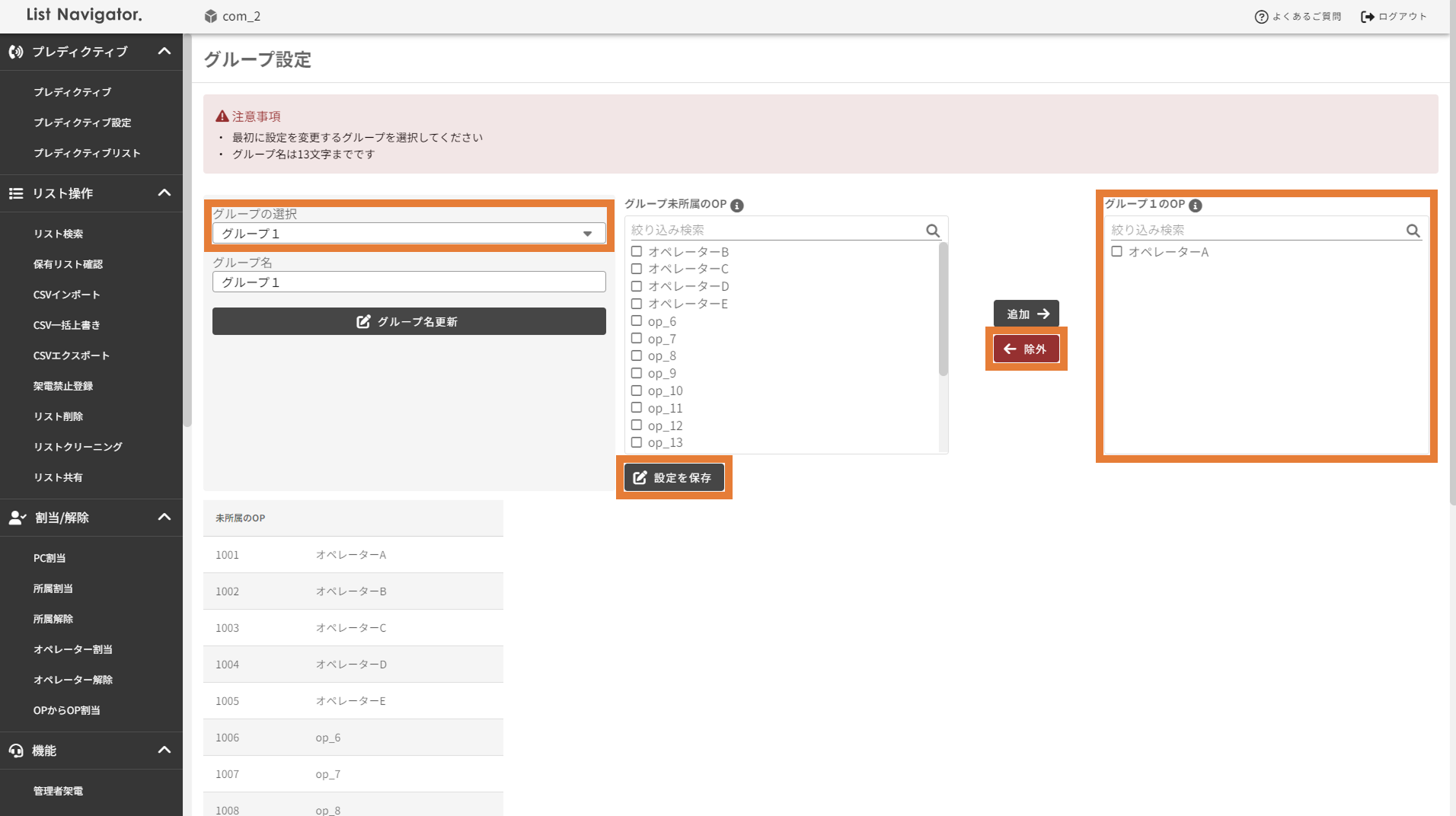Viewport: 1456px width, 816px height.
Task: Click the logout icon in header
Action: (1367, 17)
